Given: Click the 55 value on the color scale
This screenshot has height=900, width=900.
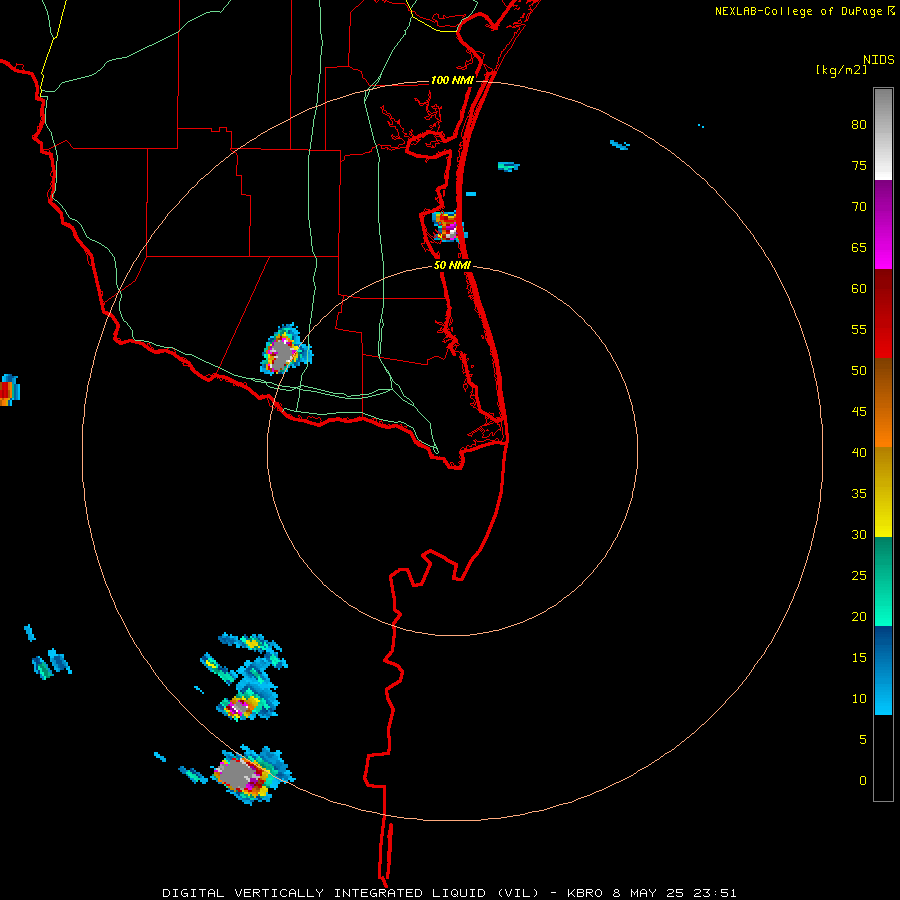Looking at the screenshot, I should 859,329.
